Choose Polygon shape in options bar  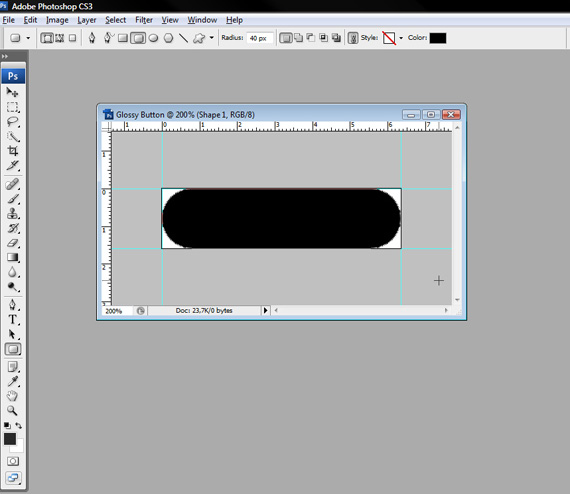click(x=168, y=38)
